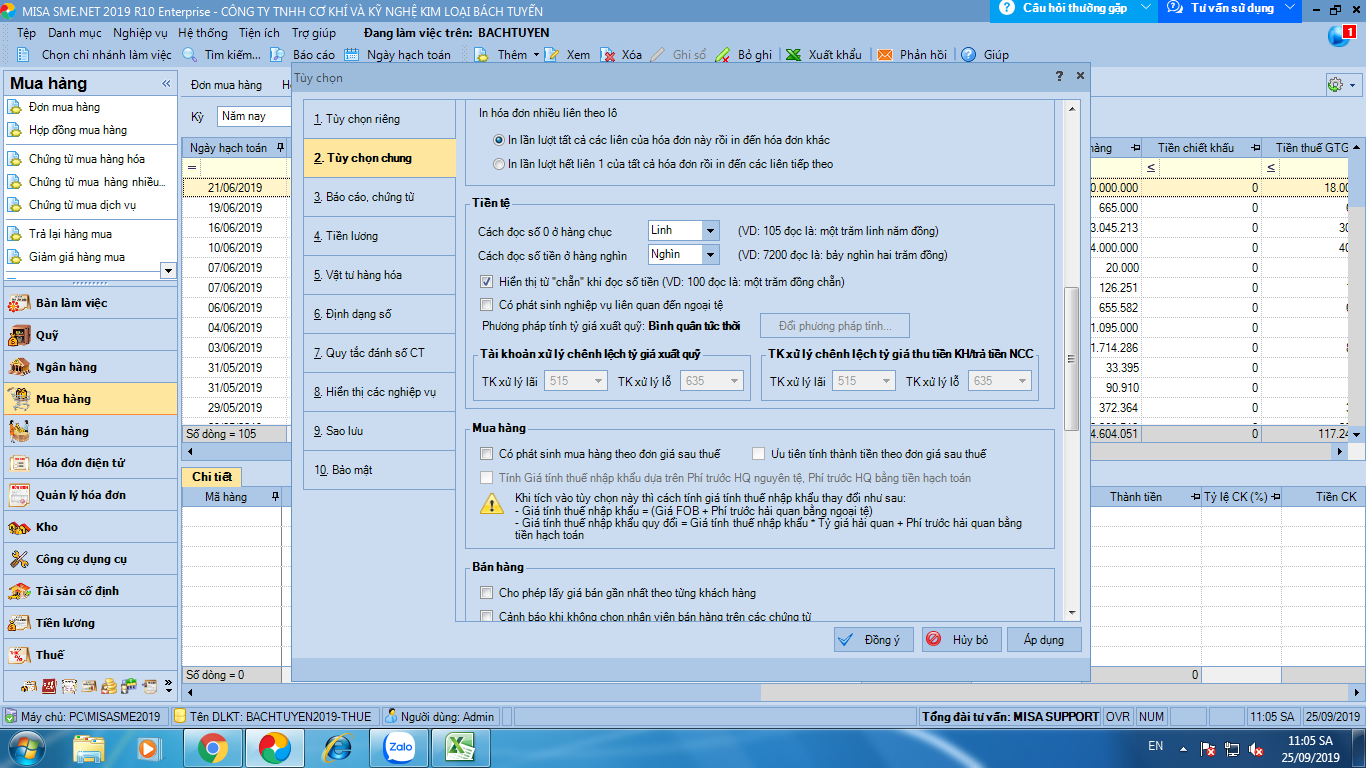Open the Bàn làm việc module
The height and width of the screenshot is (768, 1366).
(90, 303)
